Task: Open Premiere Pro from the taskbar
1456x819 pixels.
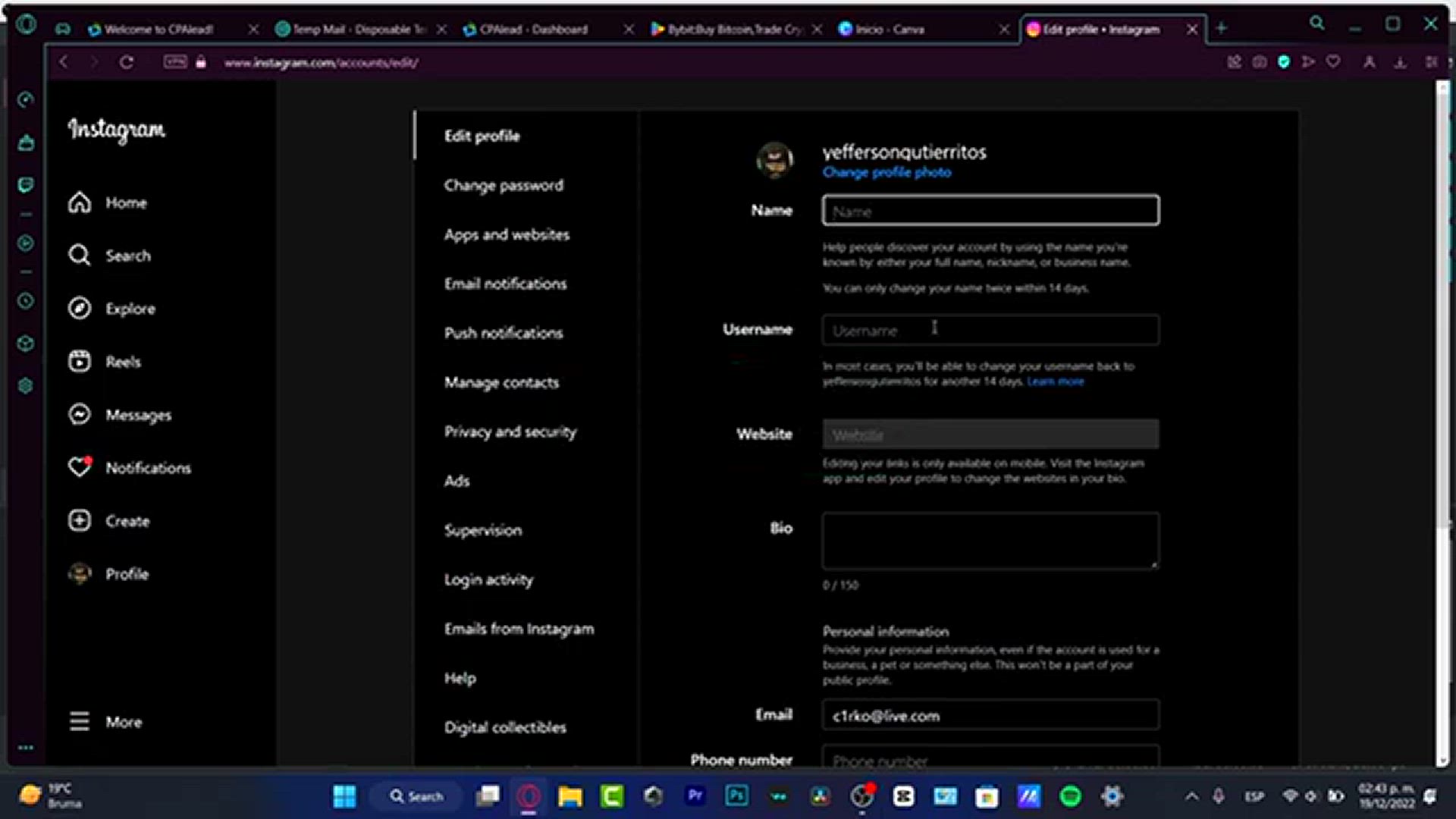Action: click(695, 796)
